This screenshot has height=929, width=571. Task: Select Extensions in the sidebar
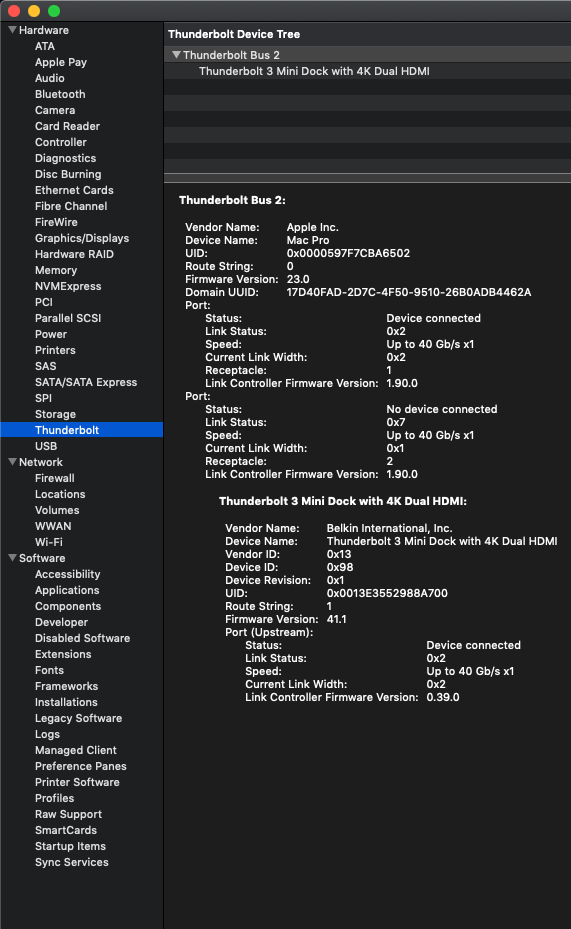[63, 654]
